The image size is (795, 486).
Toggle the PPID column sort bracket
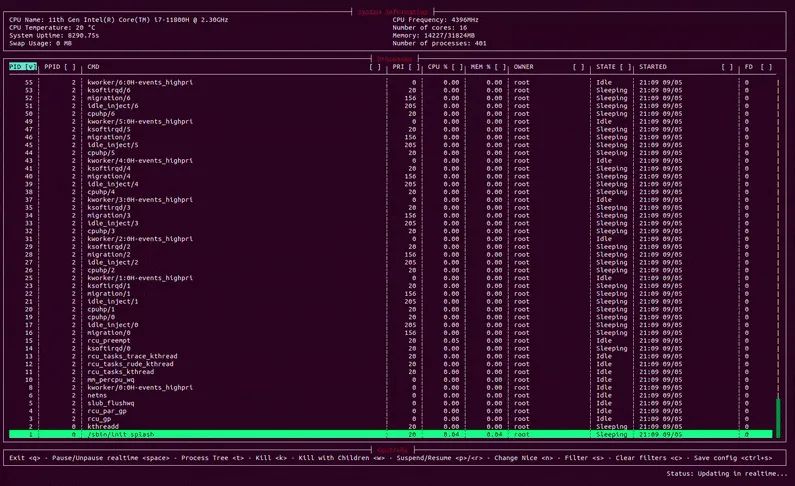70,67
